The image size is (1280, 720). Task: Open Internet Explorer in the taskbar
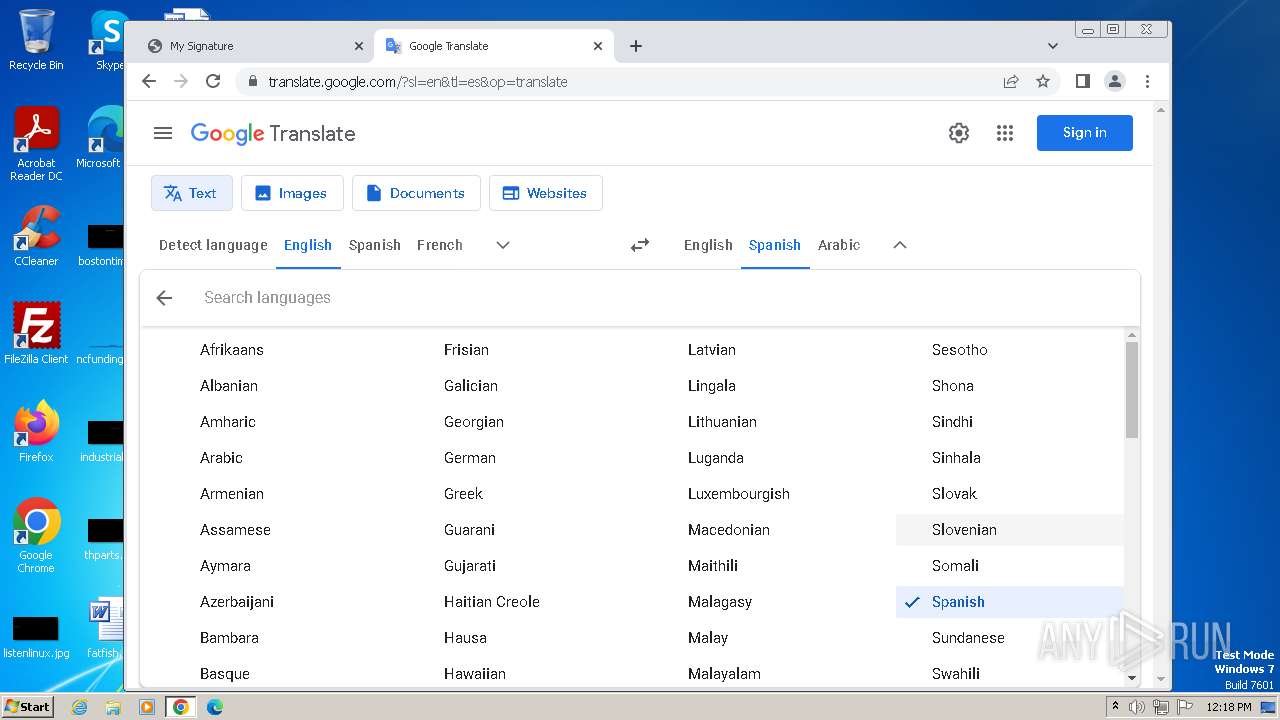pos(80,707)
